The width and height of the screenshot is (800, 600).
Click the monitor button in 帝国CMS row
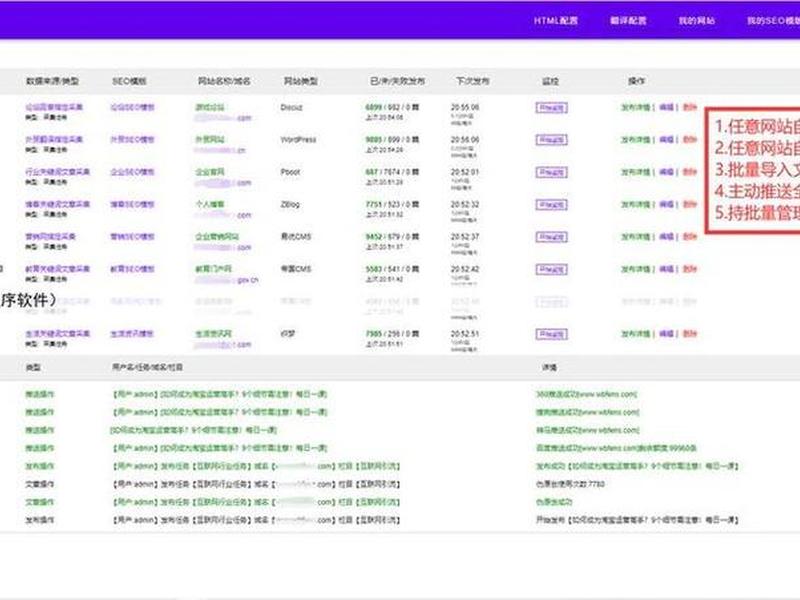(551, 269)
